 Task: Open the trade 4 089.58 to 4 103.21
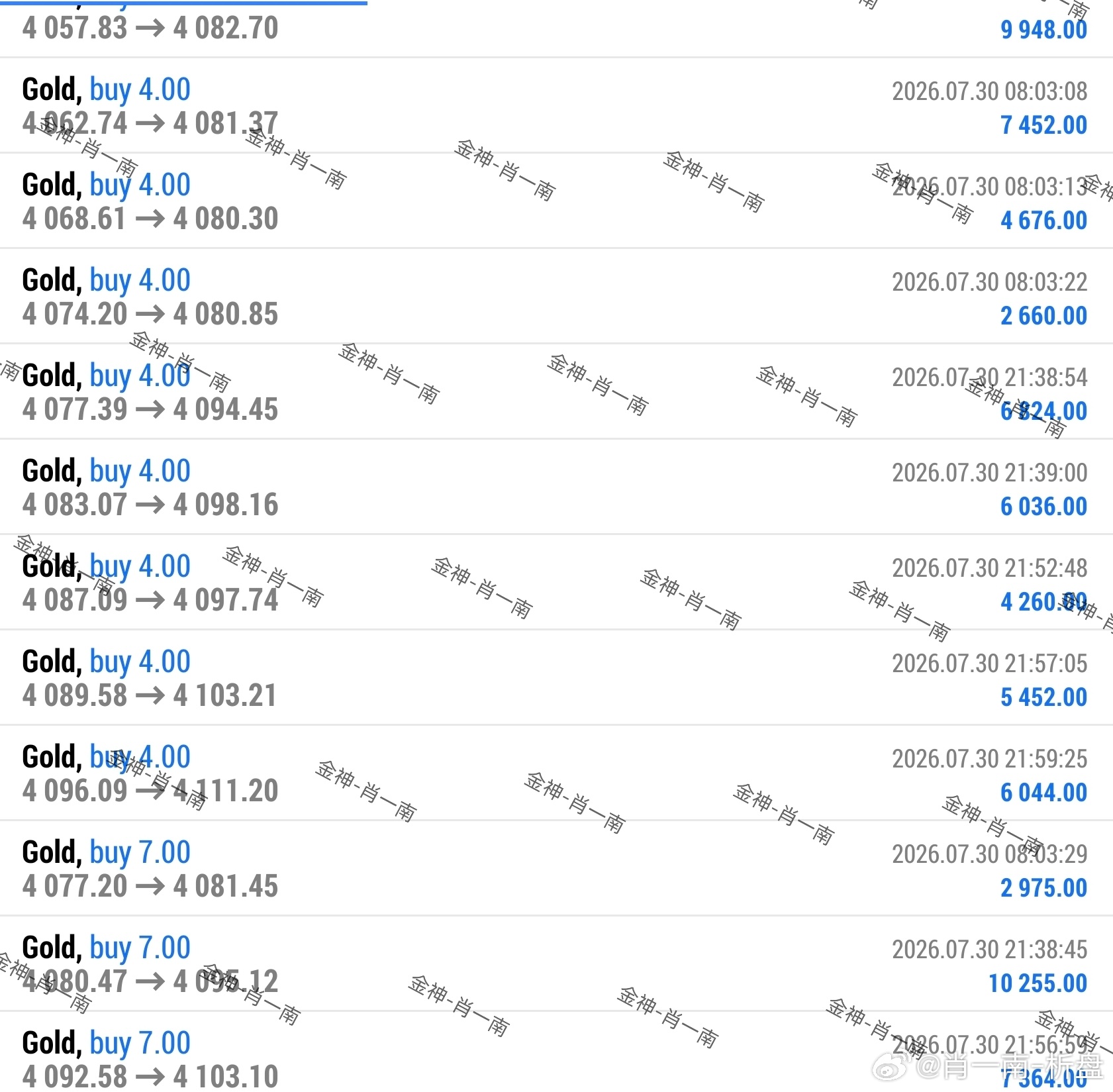(556, 678)
